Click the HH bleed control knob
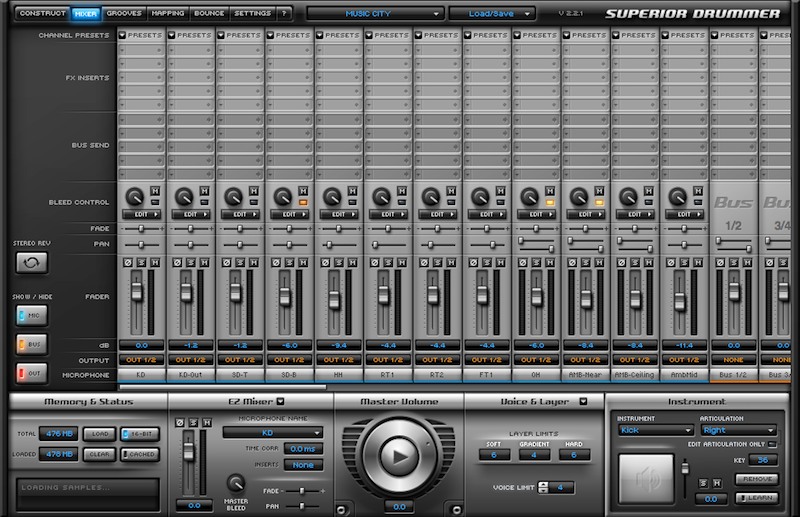This screenshot has width=800, height=517. (332, 196)
